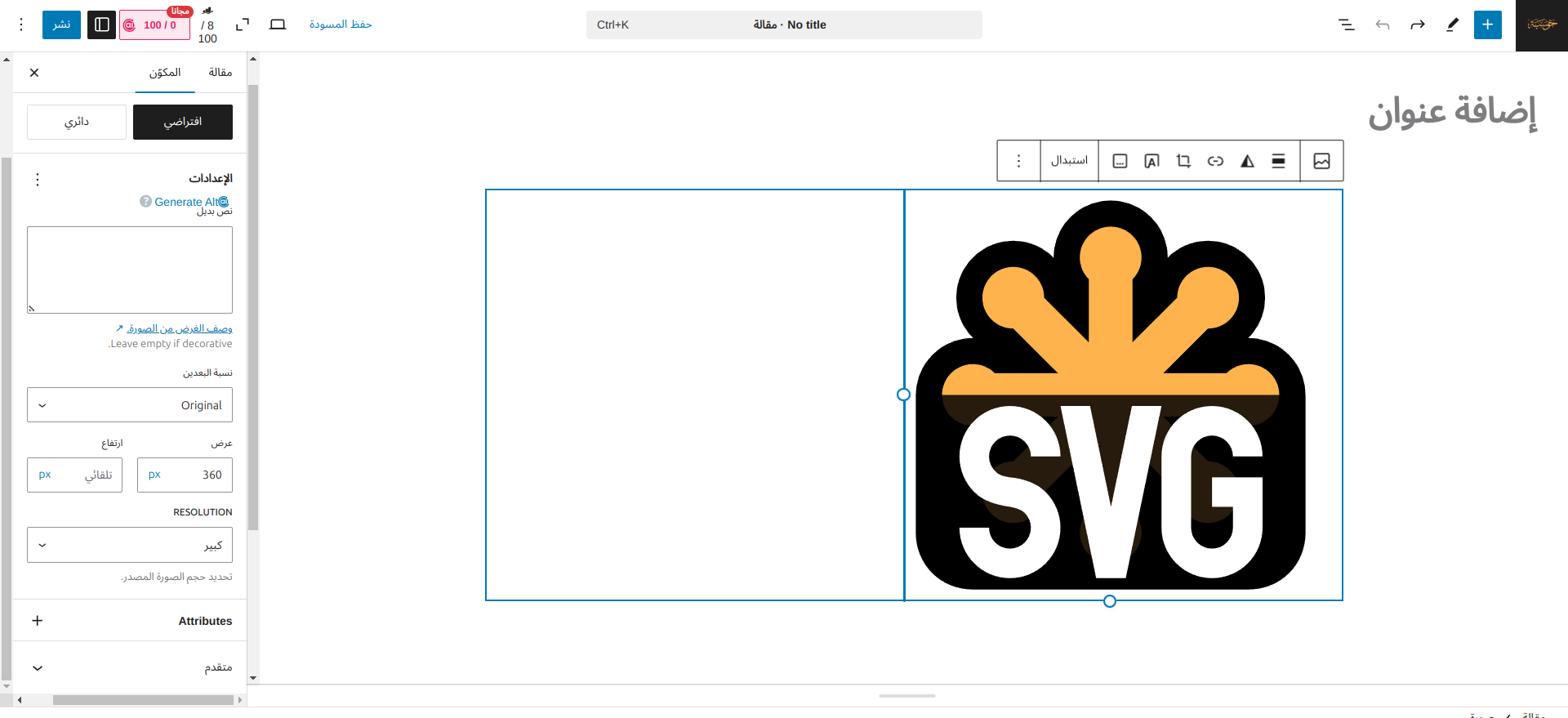Viewport: 1568px width, 718px height.
Task: Select the افتراضي default image style
Action: pyautogui.click(x=183, y=122)
